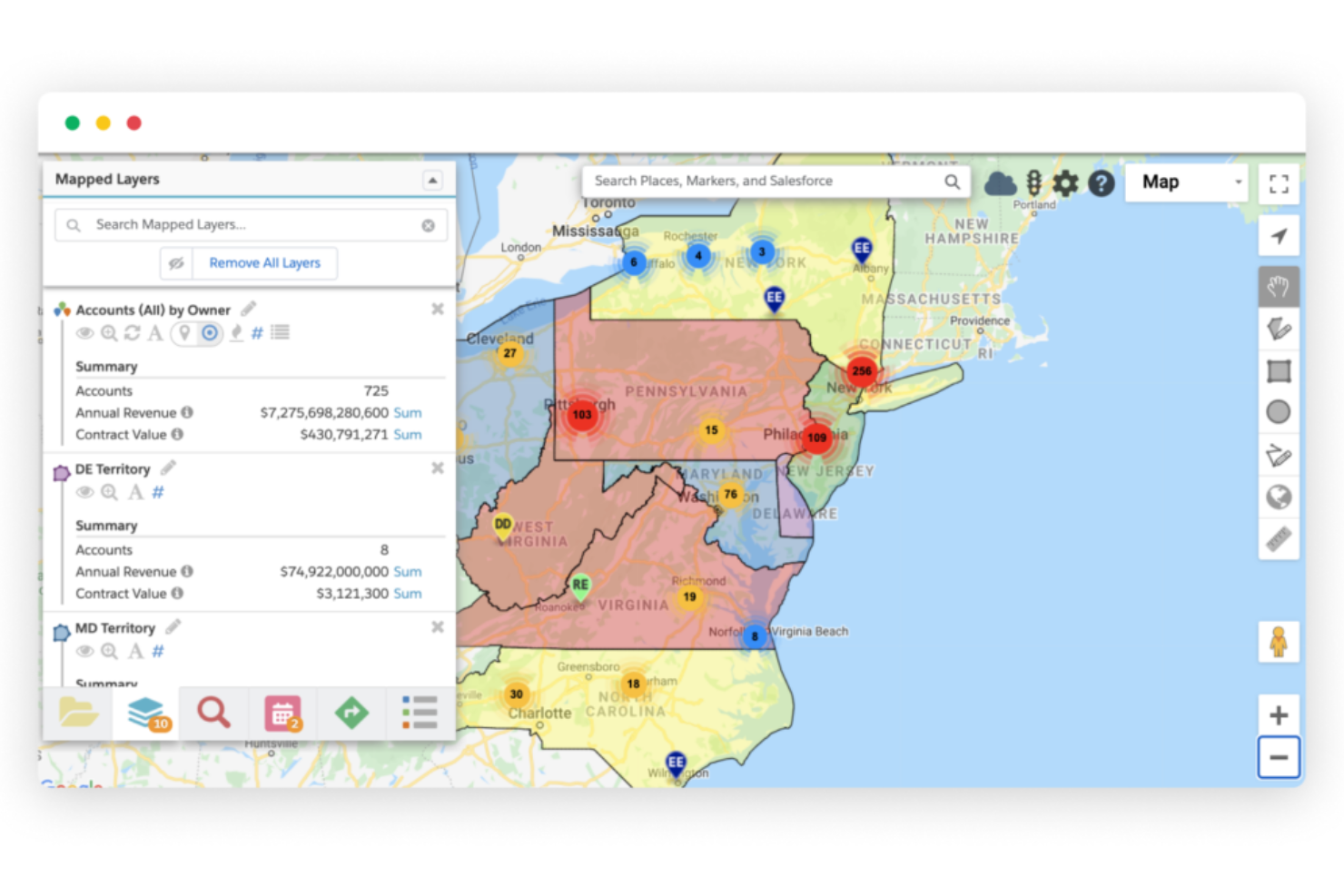This screenshot has width=1344, height=896.
Task: Click the red 109 cluster near Philadelphia
Action: point(817,438)
